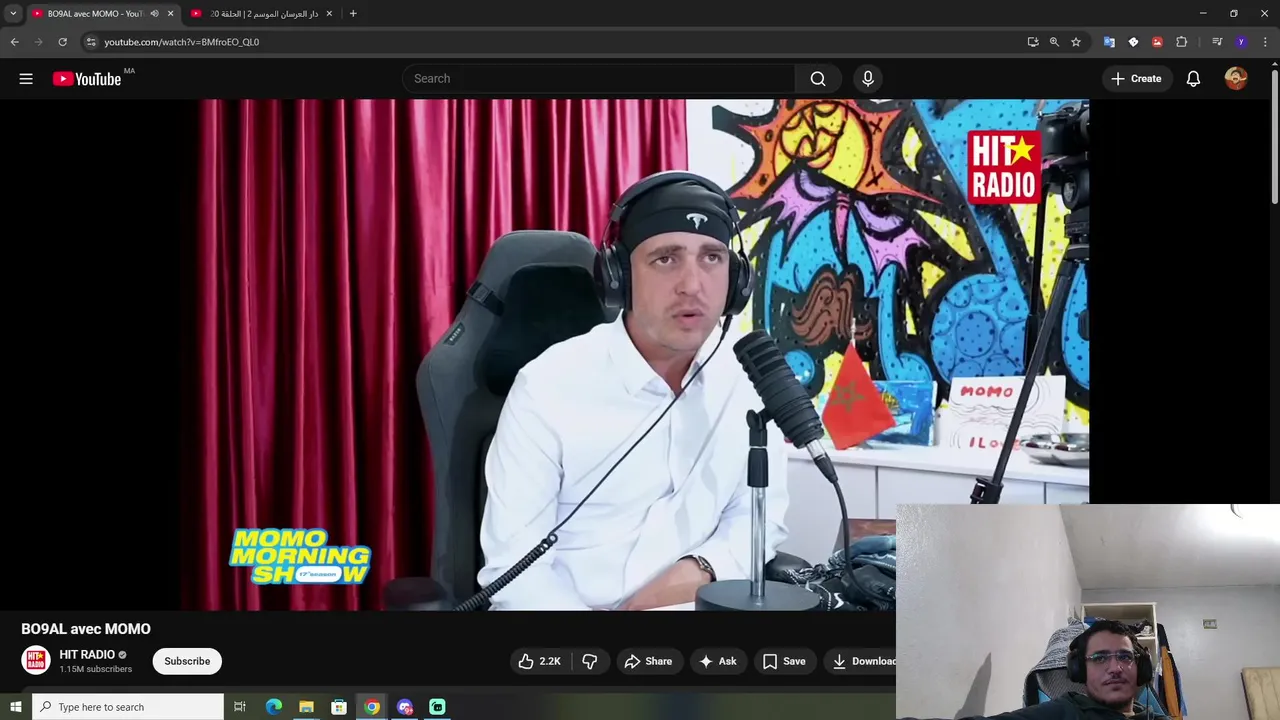This screenshot has width=1280, height=720.
Task: Switch to the BO9AL avec MOMO tab
Action: (x=95, y=14)
